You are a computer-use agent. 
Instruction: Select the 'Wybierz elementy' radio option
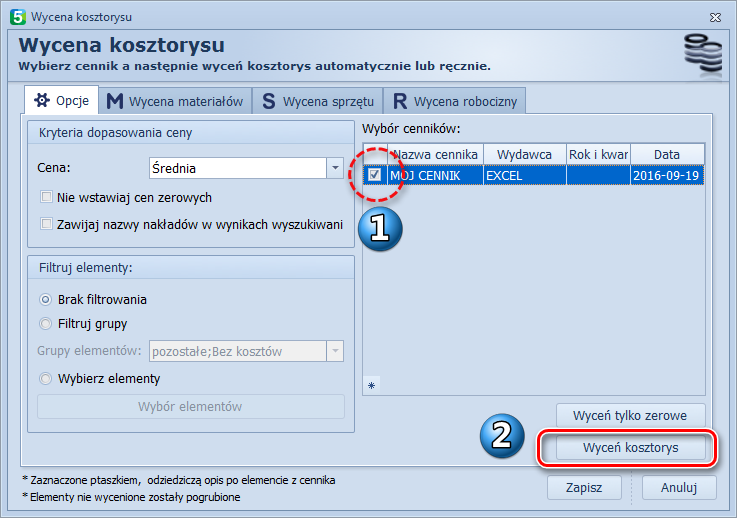tap(46, 379)
